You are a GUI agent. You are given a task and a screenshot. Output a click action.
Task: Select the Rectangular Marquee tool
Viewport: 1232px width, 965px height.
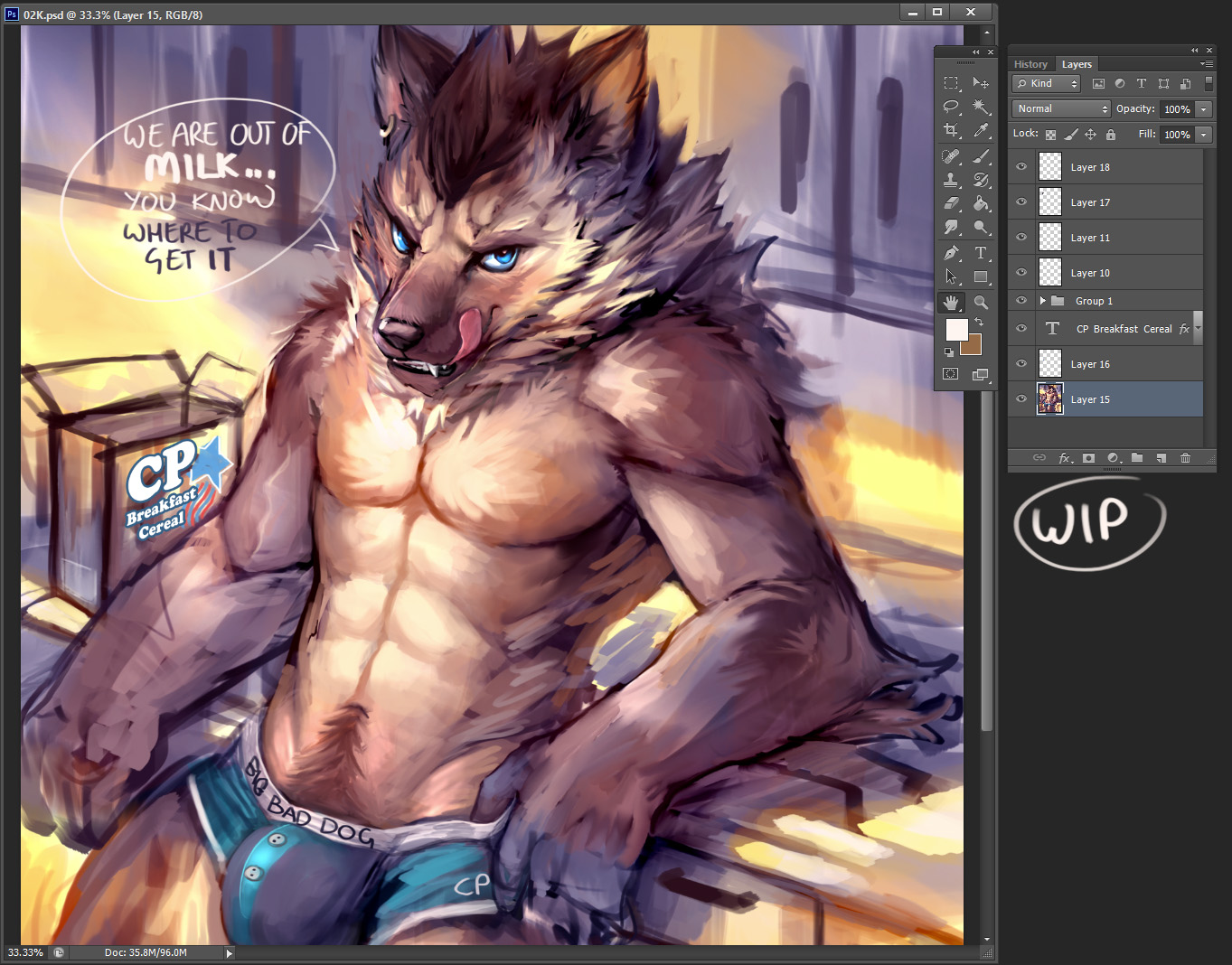point(951,83)
